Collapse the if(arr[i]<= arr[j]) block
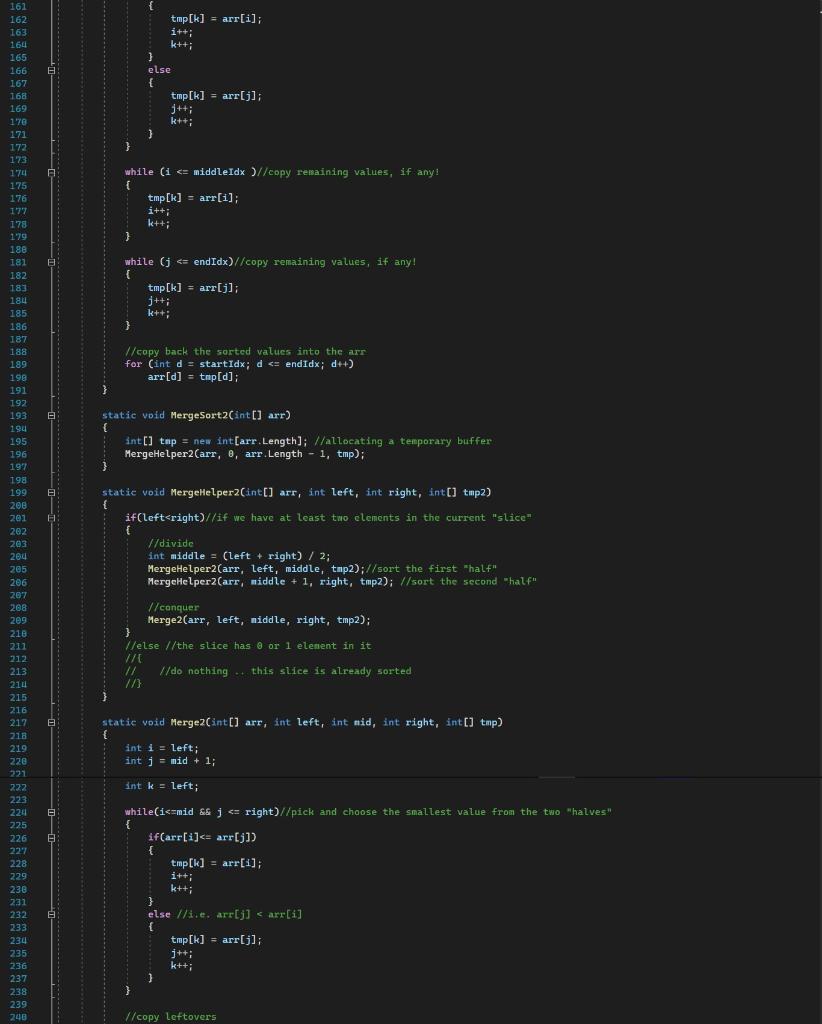 click(51, 837)
